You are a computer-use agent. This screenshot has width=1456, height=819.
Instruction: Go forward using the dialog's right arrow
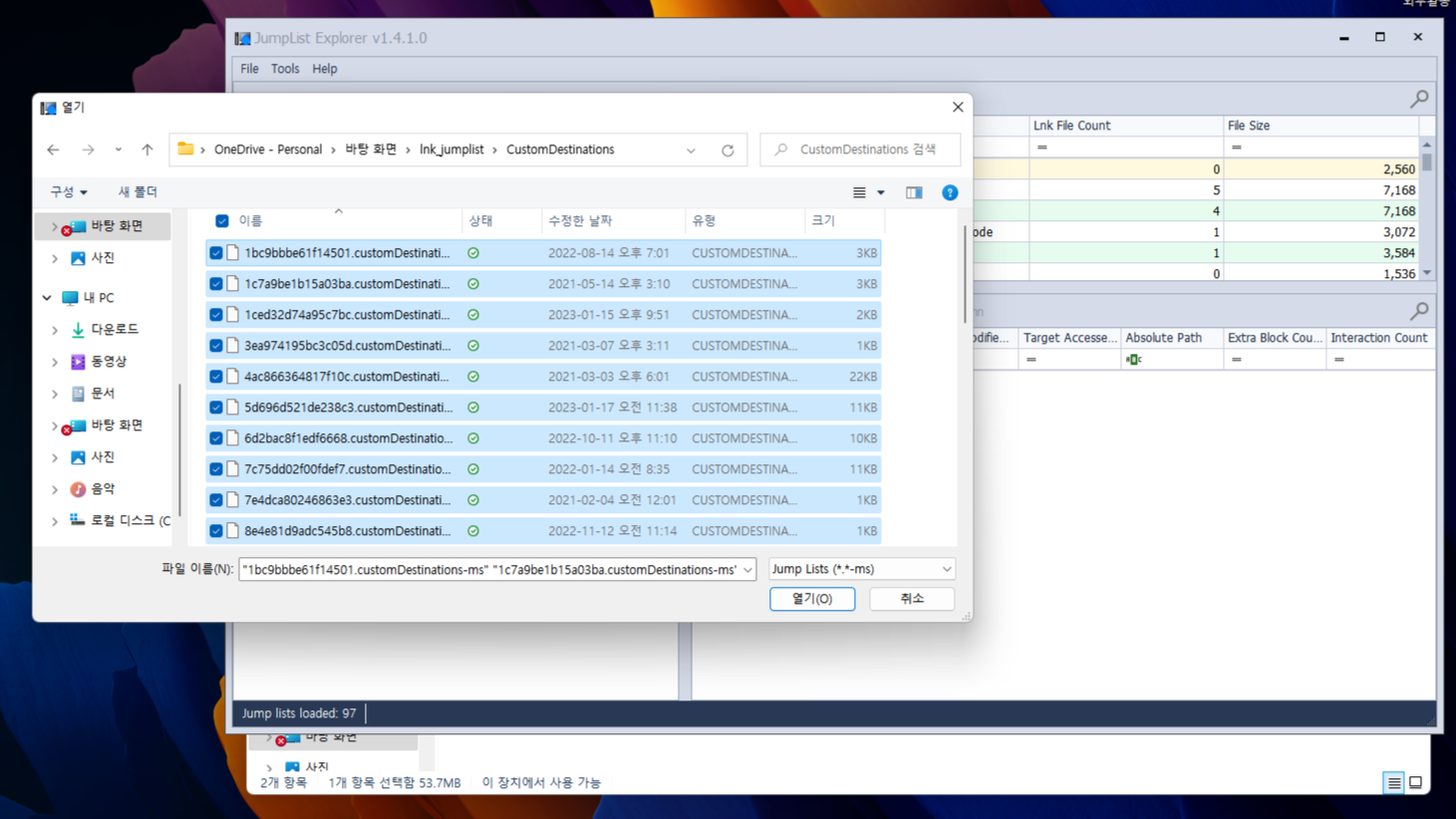tap(89, 150)
